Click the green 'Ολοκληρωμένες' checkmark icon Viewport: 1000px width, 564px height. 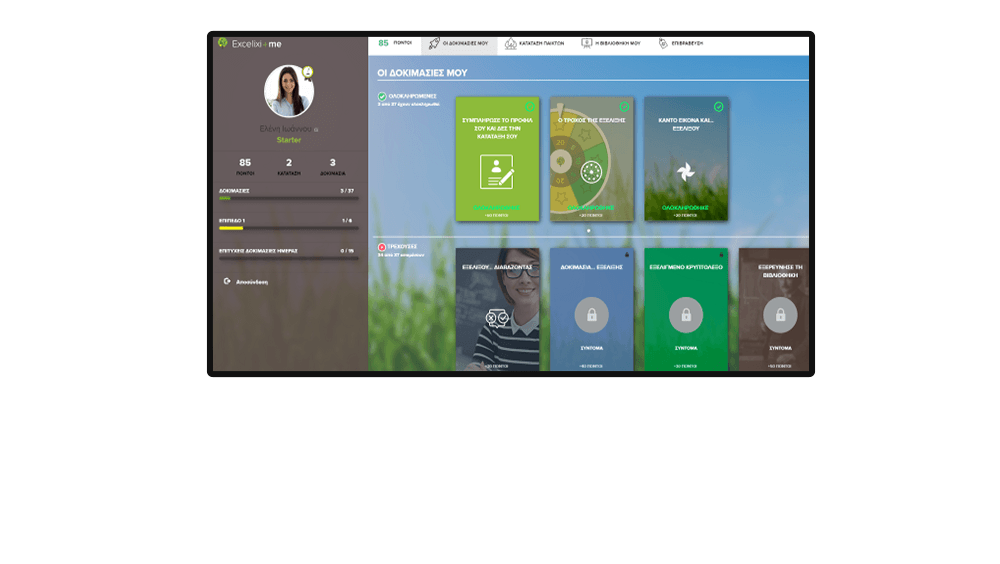[x=382, y=96]
